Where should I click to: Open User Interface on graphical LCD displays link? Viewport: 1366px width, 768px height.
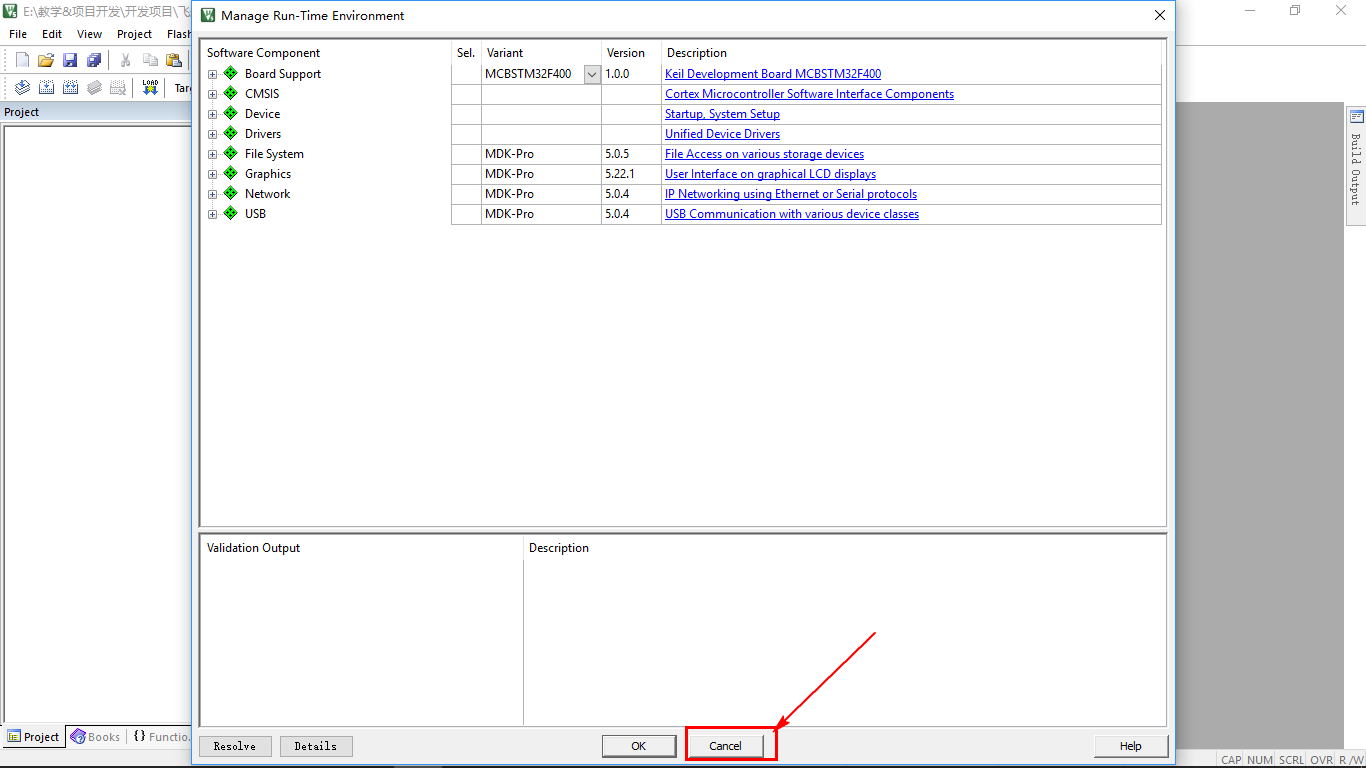click(x=770, y=174)
